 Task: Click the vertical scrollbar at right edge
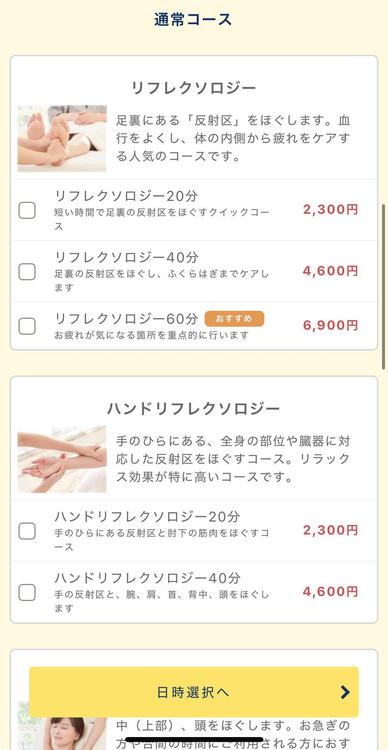[x=384, y=287]
